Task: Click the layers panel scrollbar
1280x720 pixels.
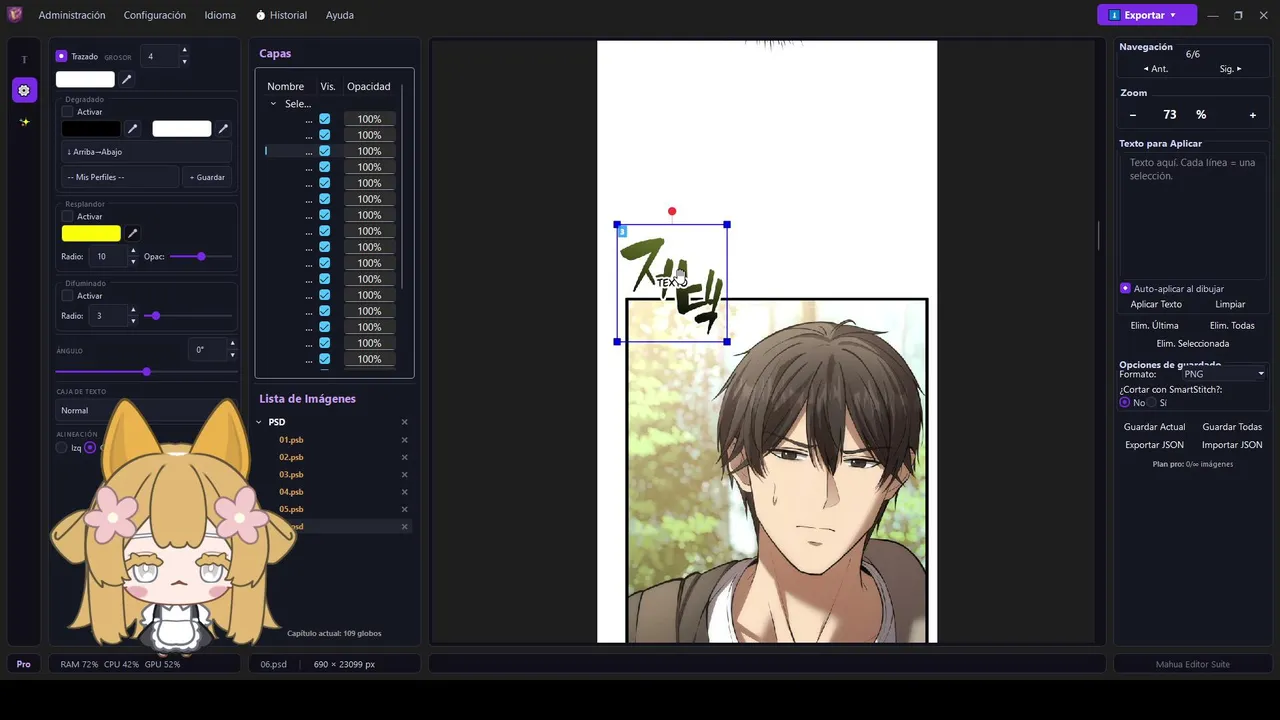Action: point(402,185)
